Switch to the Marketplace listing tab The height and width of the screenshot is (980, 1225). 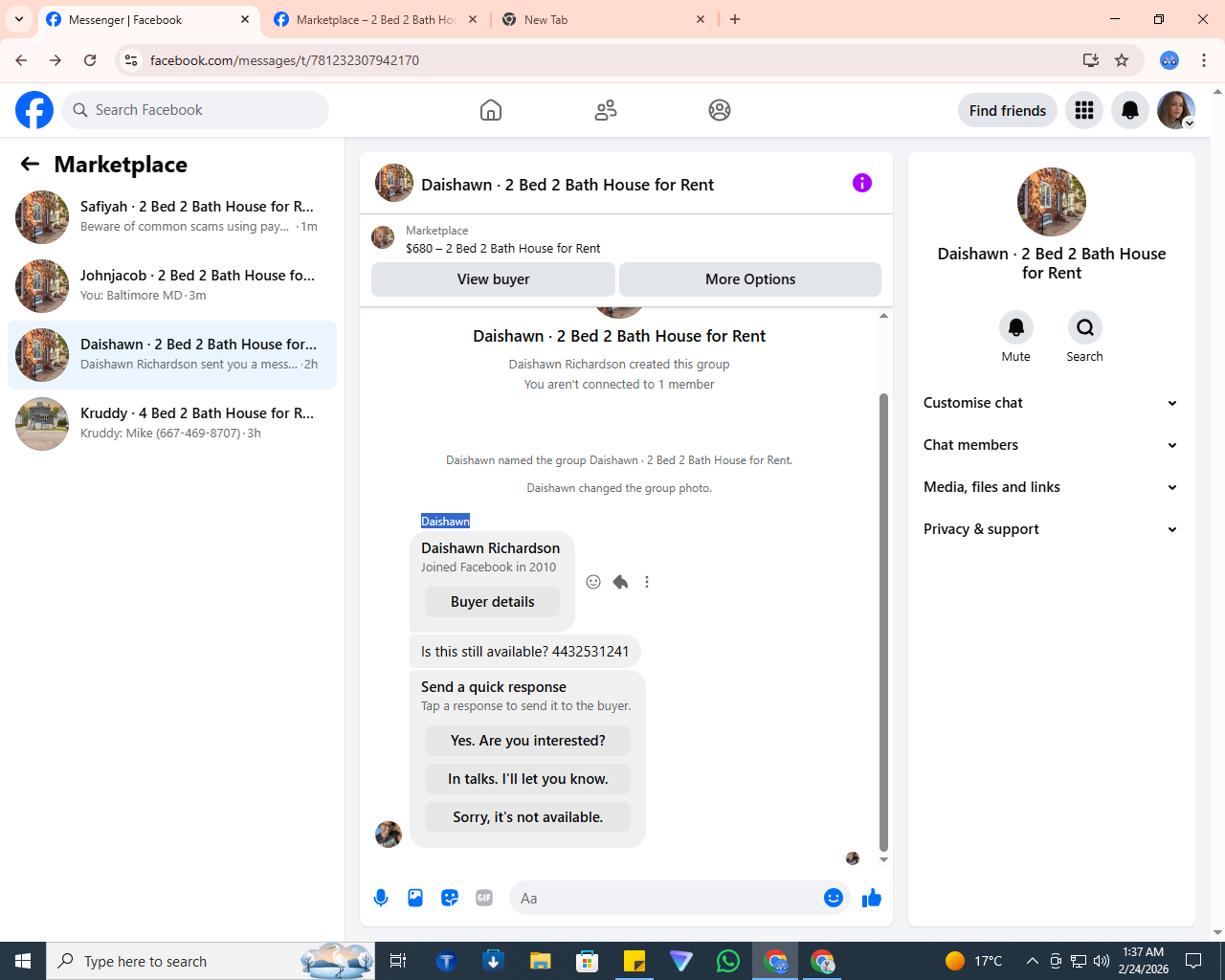[x=376, y=19]
